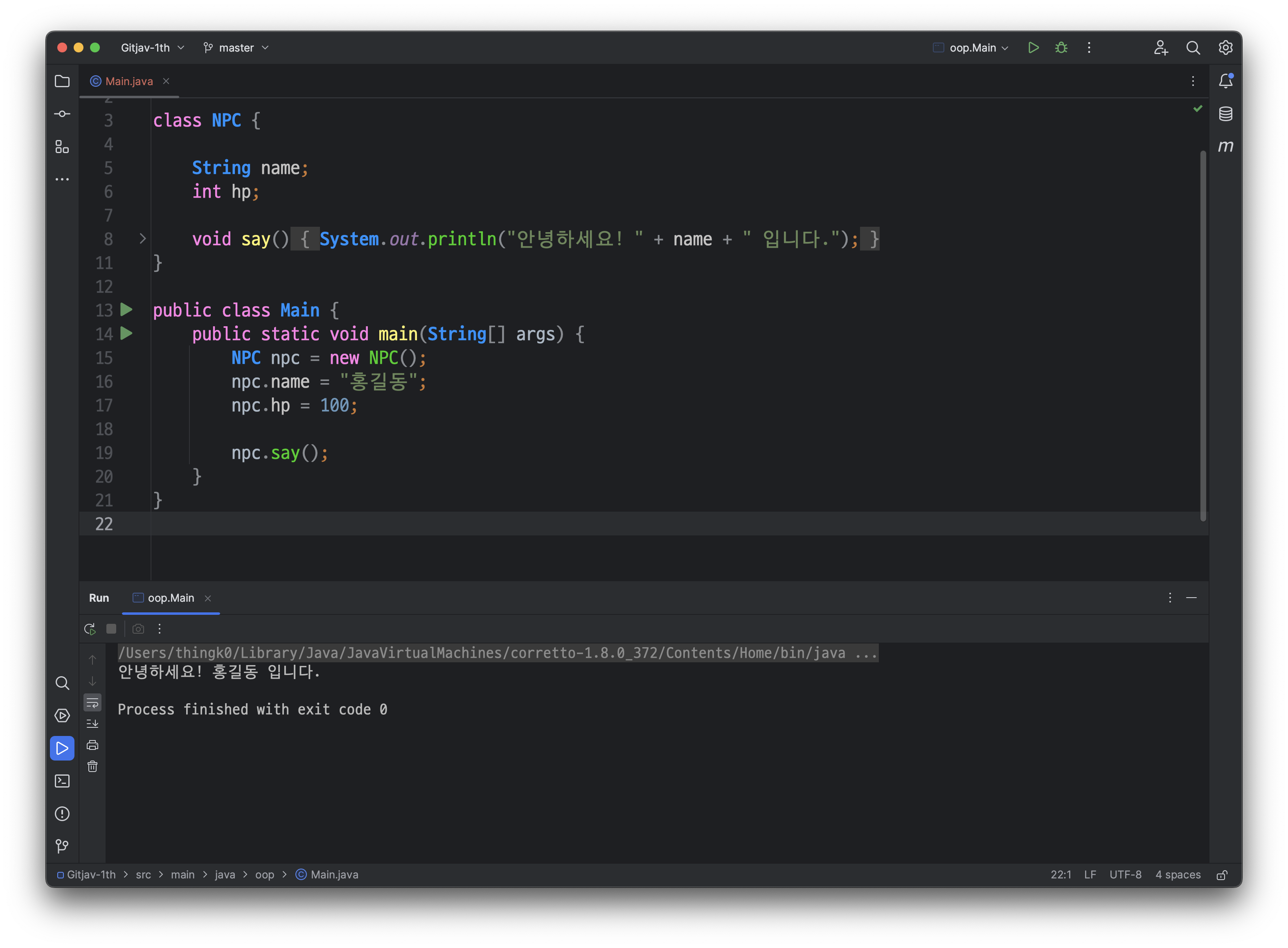Open the Maven tool window
This screenshot has width=1288, height=948.
click(x=1225, y=146)
